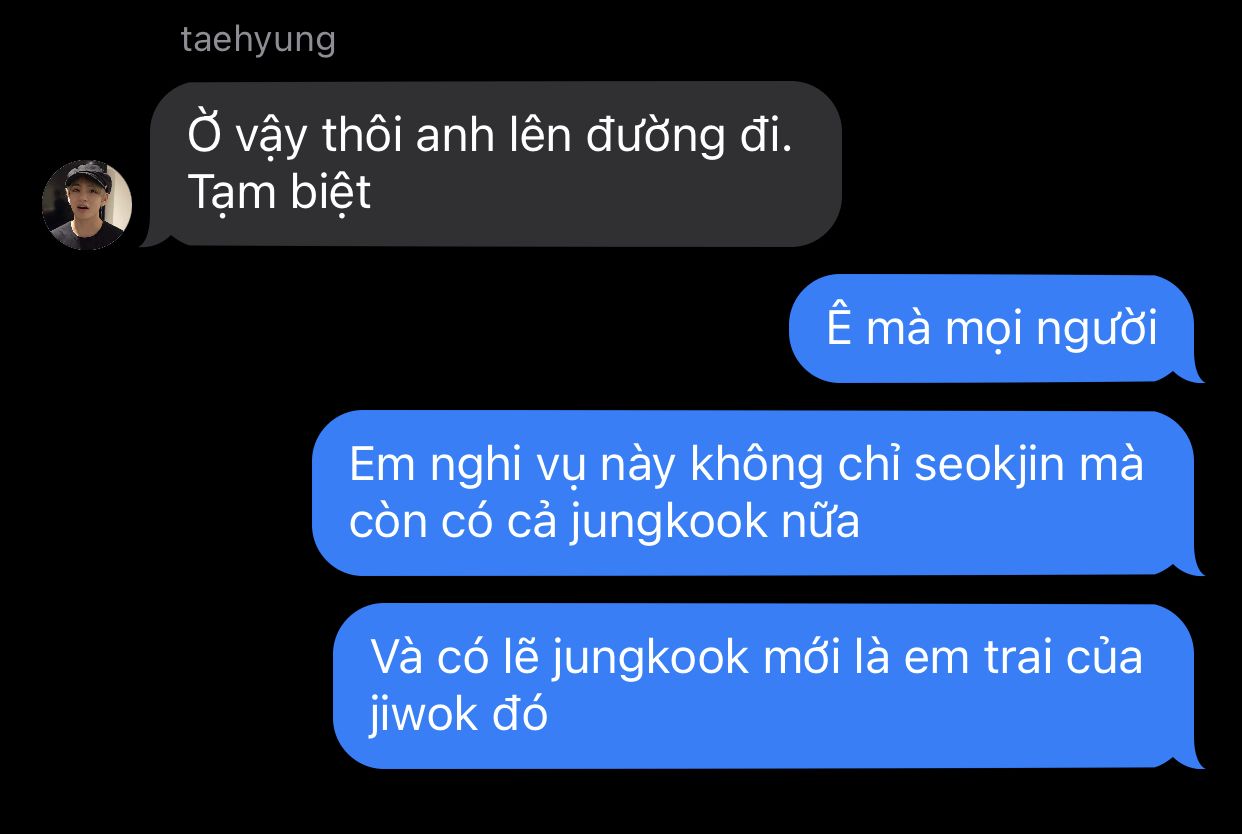
Task: Click the word 'người' in the short blue bubble
Action: (1097, 330)
